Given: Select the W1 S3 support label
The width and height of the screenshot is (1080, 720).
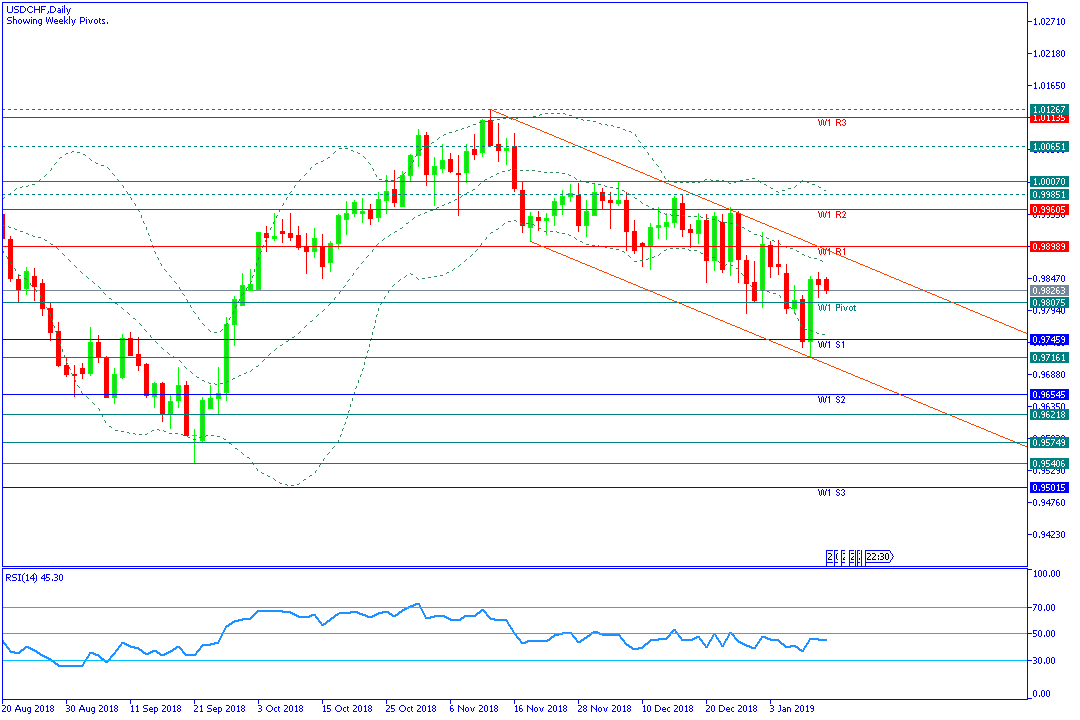Looking at the screenshot, I should [831, 493].
